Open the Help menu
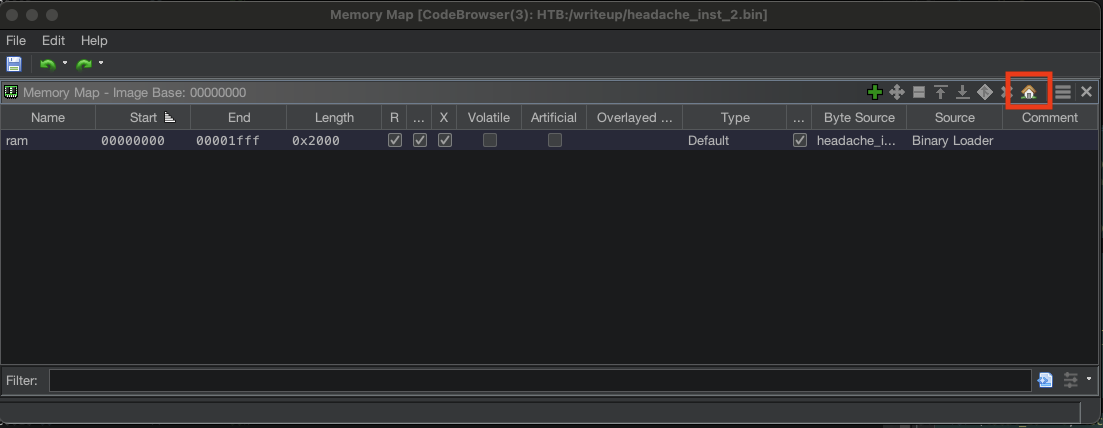 pyautogui.click(x=94, y=40)
